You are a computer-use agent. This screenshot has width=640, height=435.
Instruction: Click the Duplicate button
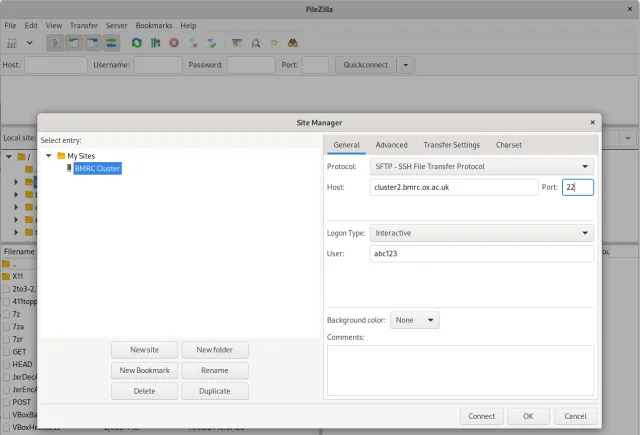tap(215, 391)
